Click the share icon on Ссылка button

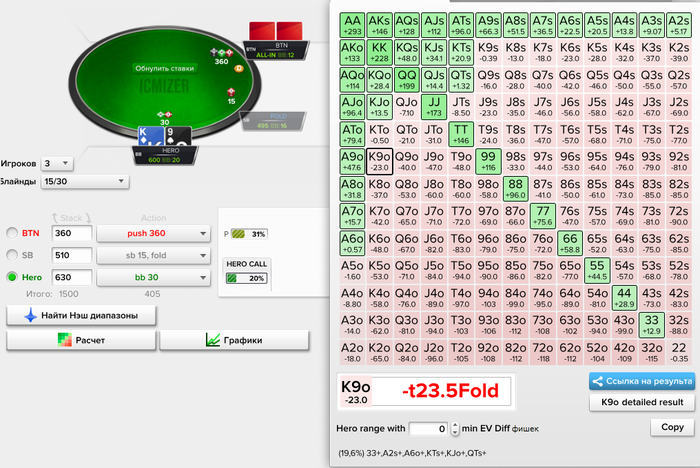(x=597, y=381)
